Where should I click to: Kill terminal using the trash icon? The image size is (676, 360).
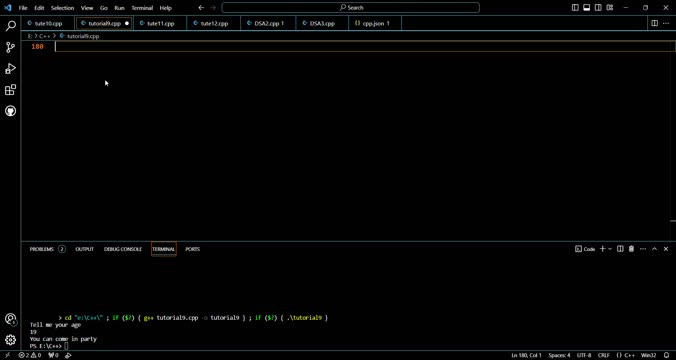pyautogui.click(x=631, y=249)
